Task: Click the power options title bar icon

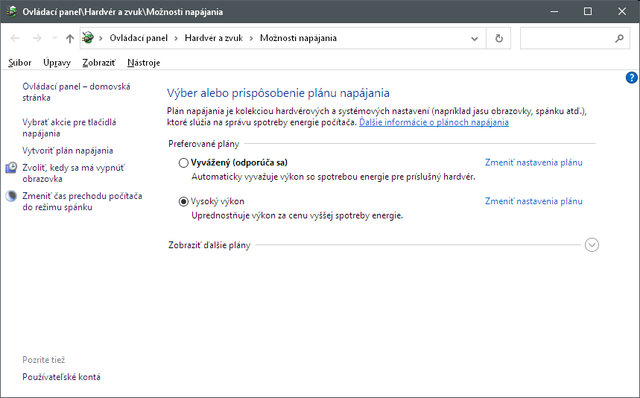Action: point(12,11)
